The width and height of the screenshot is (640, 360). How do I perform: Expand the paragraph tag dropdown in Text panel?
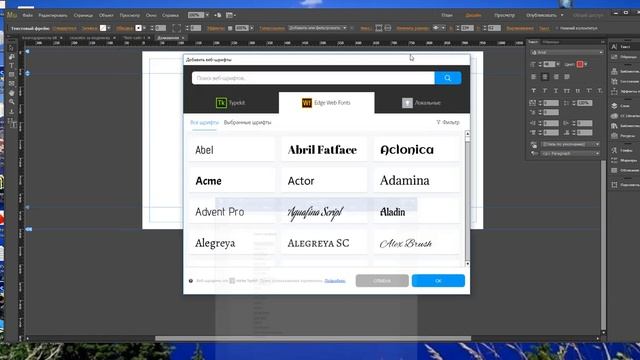(597, 153)
